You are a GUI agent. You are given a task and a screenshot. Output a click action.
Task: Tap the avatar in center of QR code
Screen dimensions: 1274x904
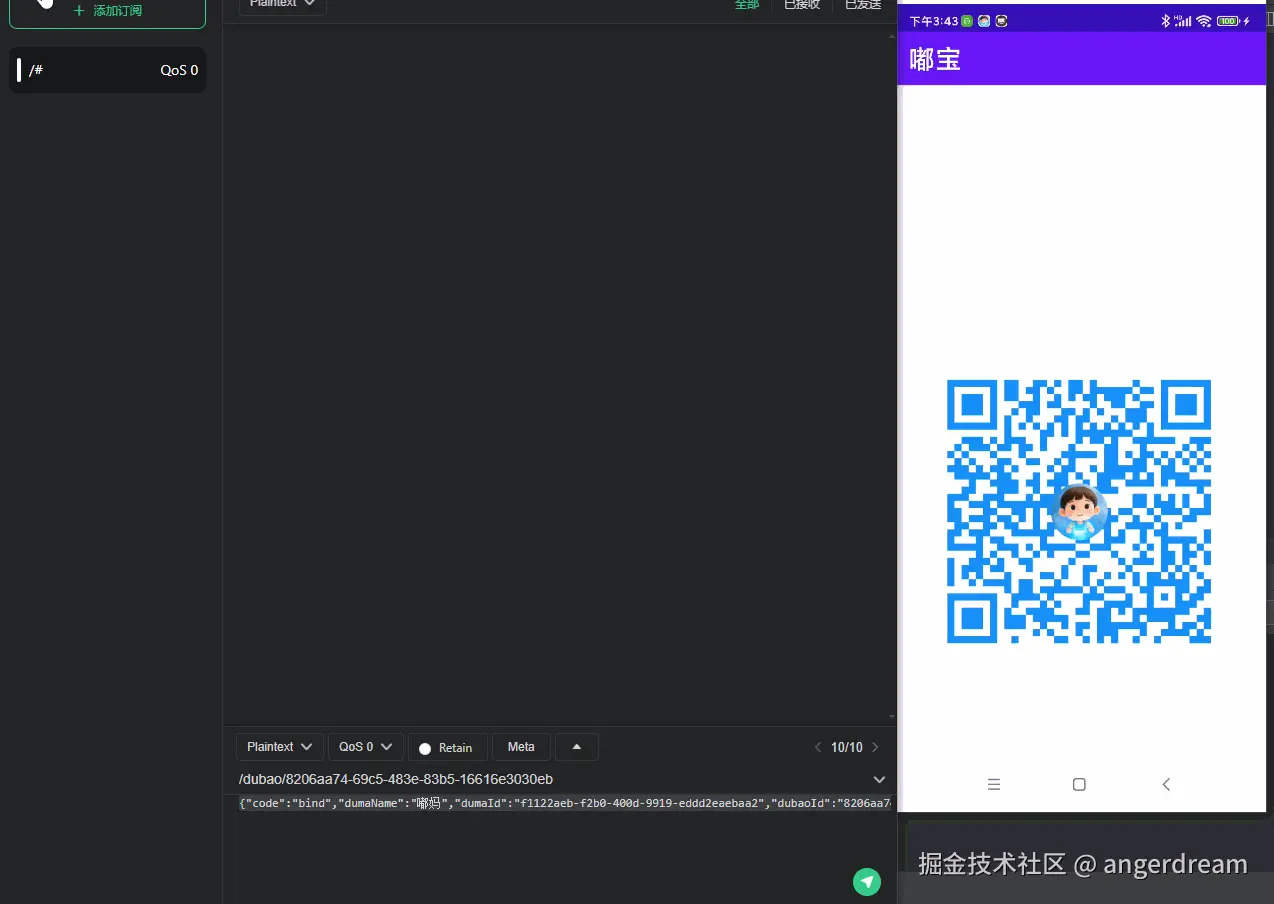tap(1080, 512)
